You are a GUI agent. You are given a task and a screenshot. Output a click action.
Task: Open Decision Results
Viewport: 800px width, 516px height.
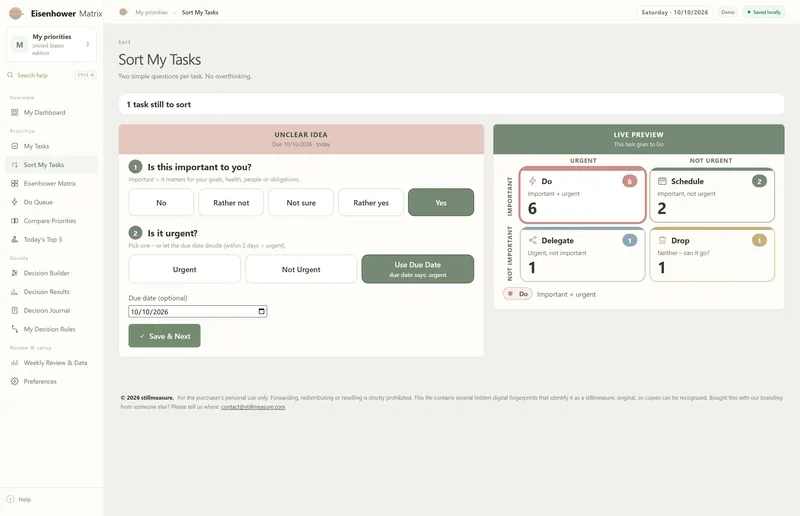click(52, 292)
